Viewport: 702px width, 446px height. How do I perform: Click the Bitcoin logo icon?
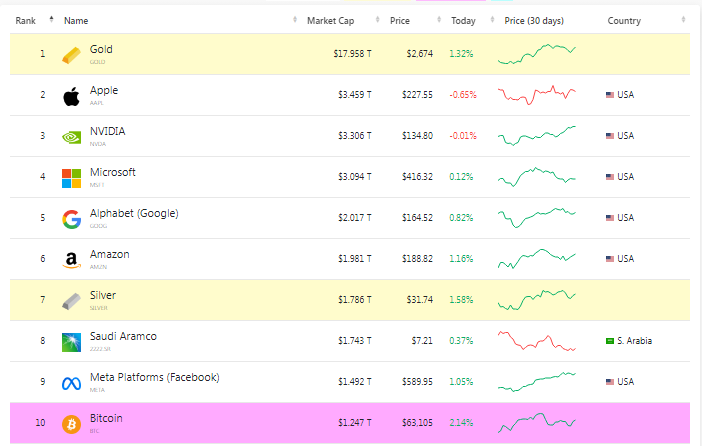[71, 425]
